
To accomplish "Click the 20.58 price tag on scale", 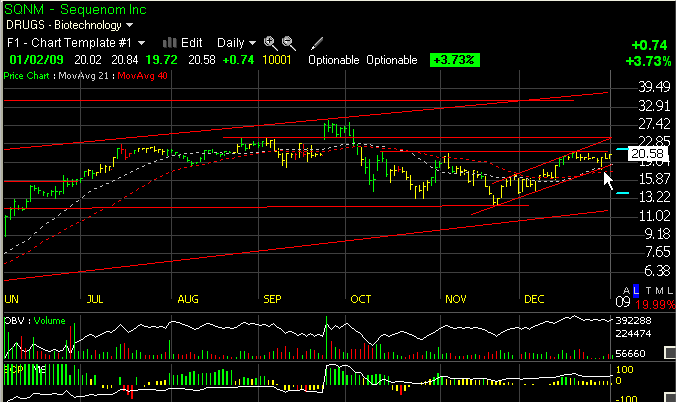I will pos(647,154).
